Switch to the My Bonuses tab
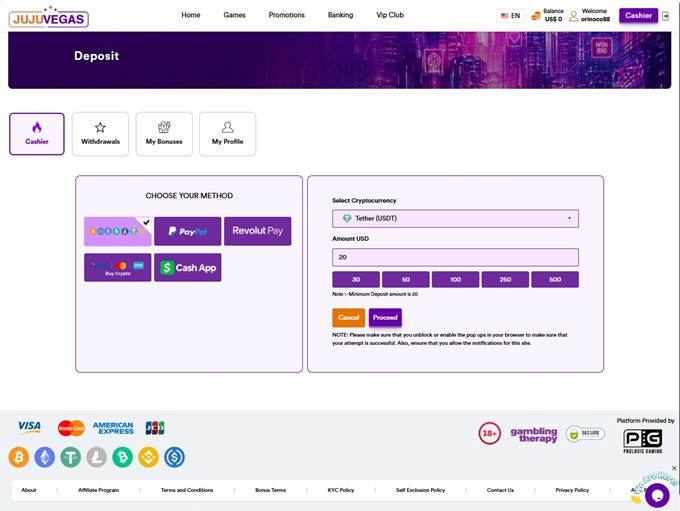 click(x=164, y=134)
